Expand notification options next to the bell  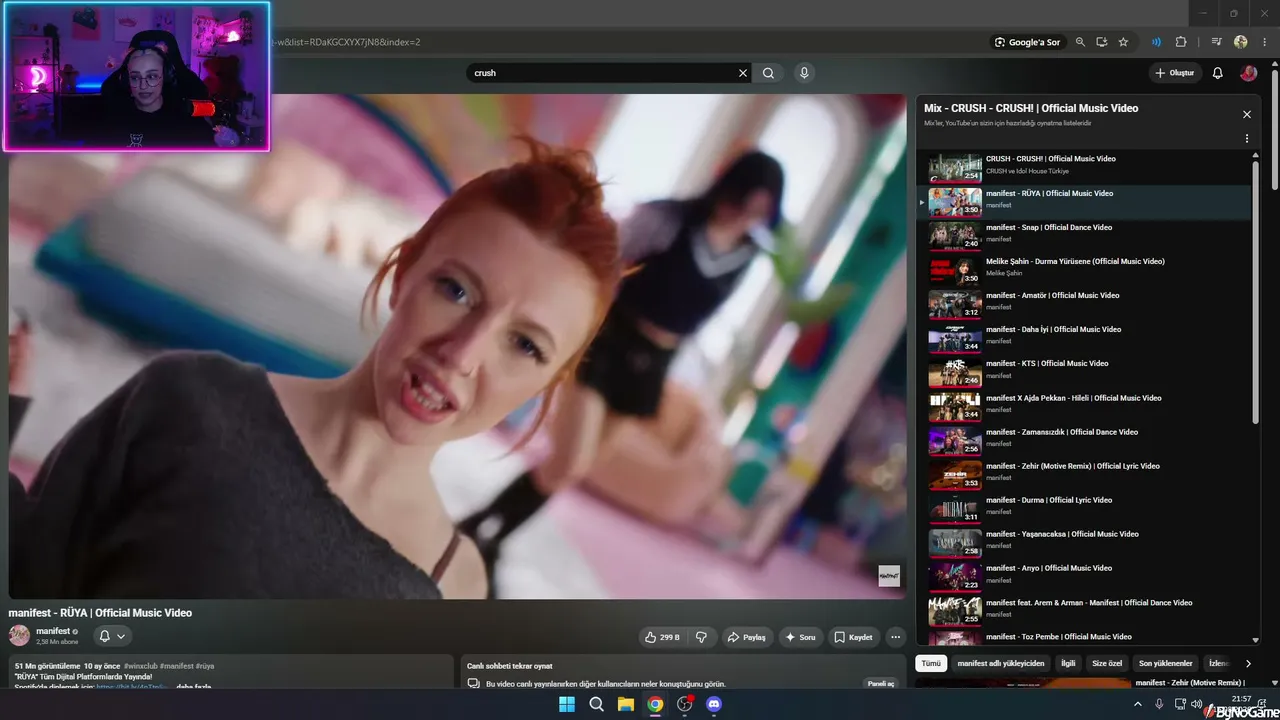[x=121, y=636]
